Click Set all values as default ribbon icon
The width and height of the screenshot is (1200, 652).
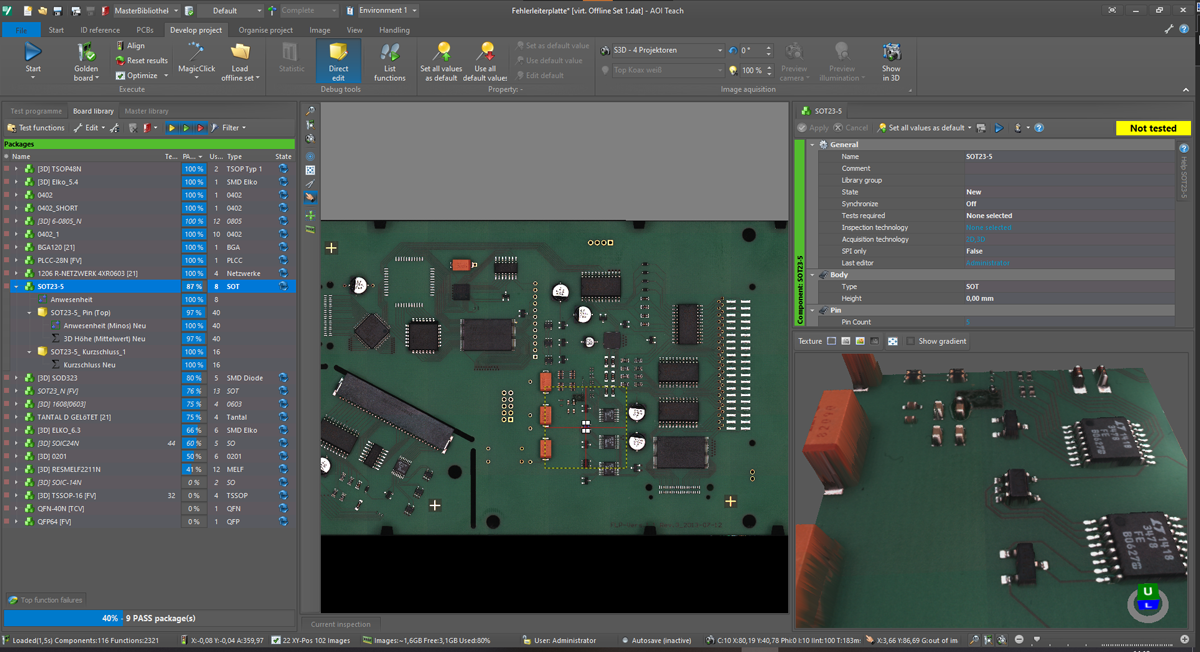tap(440, 52)
